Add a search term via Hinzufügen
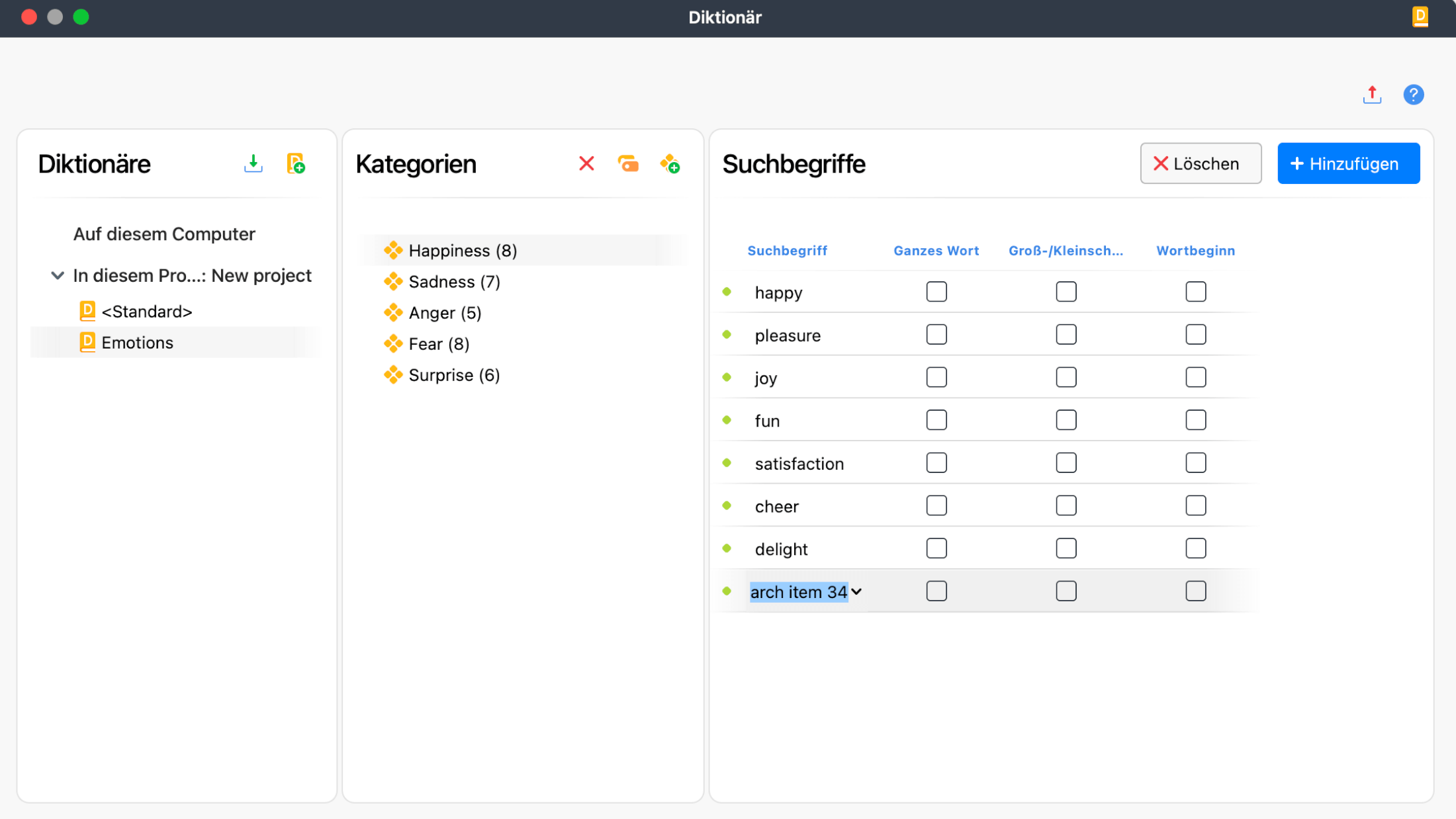1456x819 pixels. [x=1348, y=163]
